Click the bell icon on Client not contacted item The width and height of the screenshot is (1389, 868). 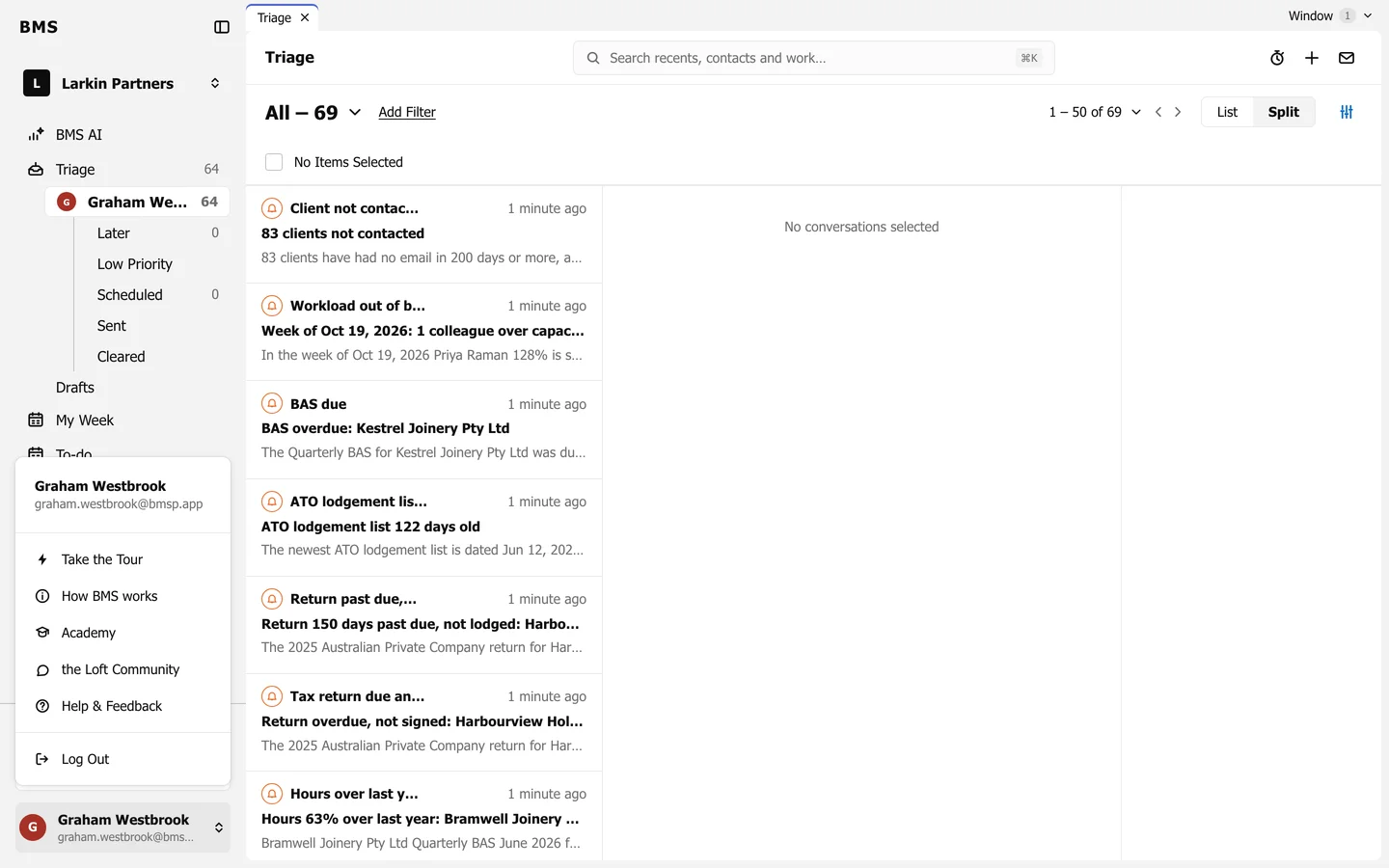pyautogui.click(x=272, y=208)
